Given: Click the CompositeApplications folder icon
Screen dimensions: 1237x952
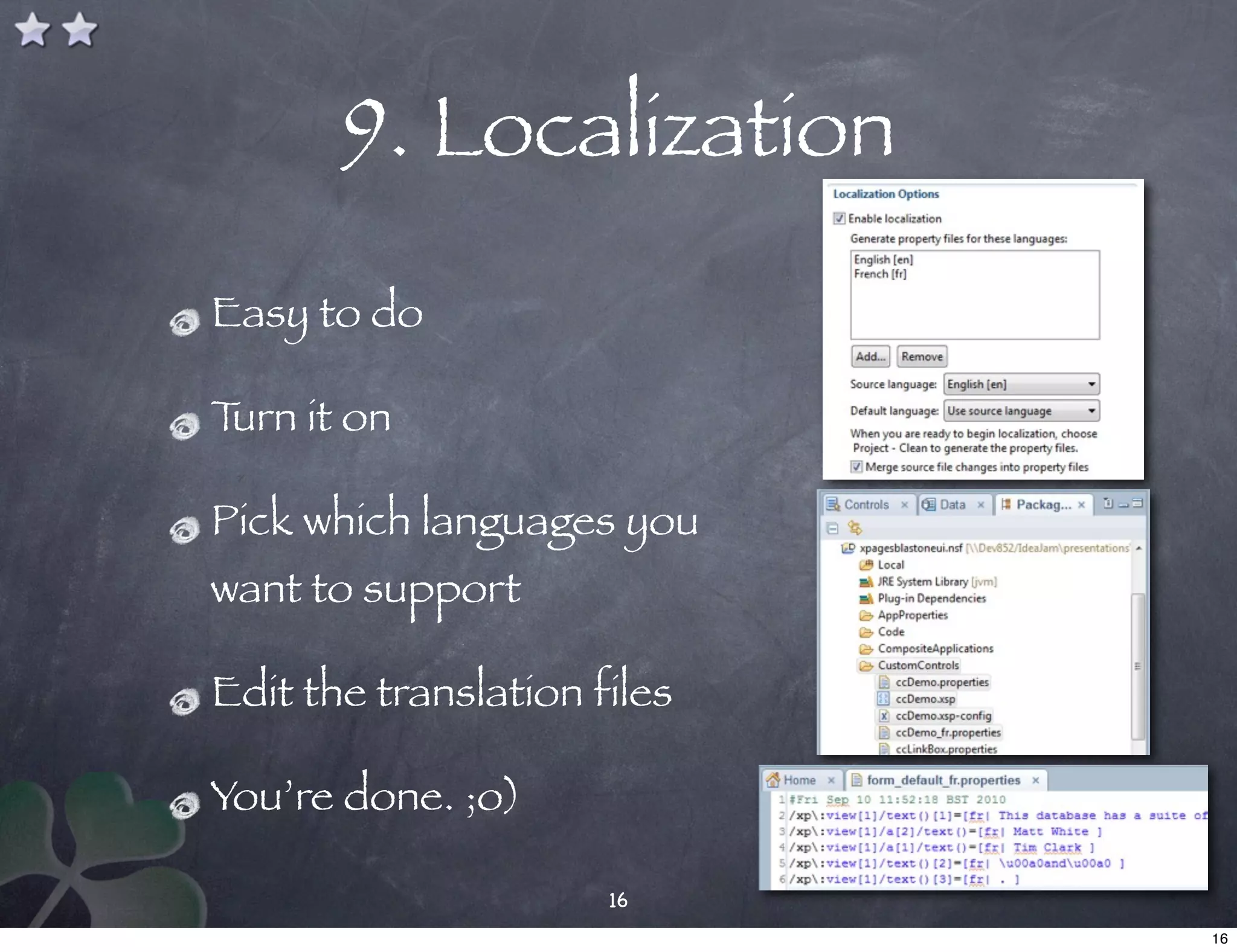Looking at the screenshot, I should 866,649.
